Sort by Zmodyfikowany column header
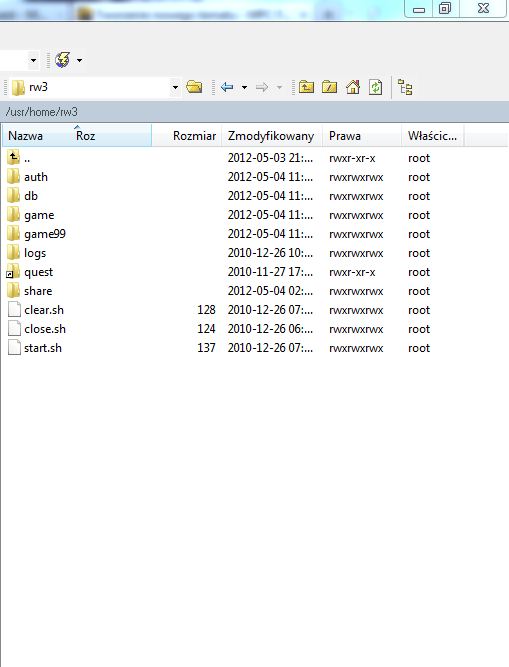The image size is (509, 667). (271, 136)
